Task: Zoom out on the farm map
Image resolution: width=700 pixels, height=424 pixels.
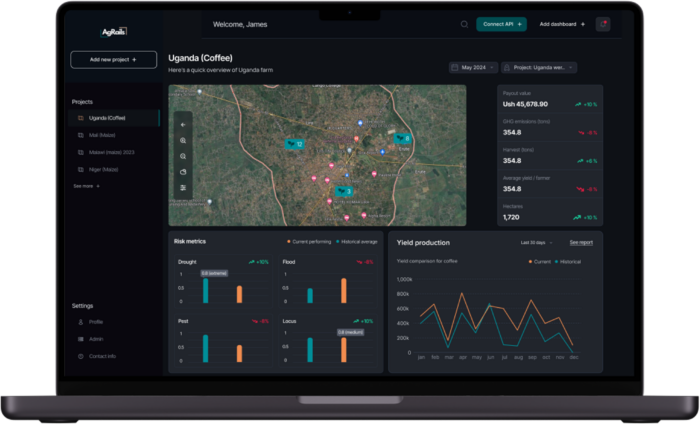Action: click(x=183, y=157)
